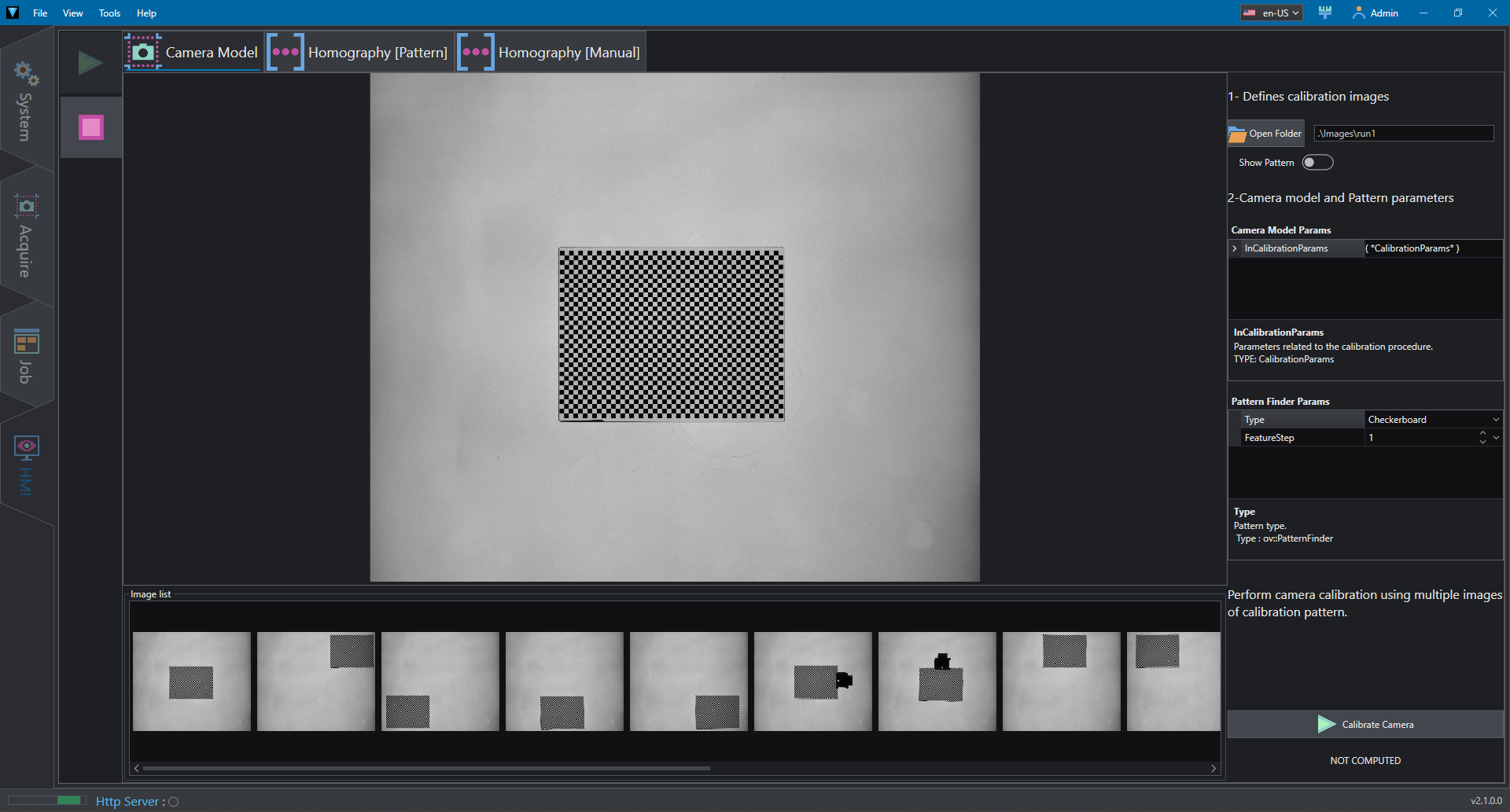Click the NOT COMPUTED status text
The width and height of the screenshot is (1510, 812).
(1365, 761)
